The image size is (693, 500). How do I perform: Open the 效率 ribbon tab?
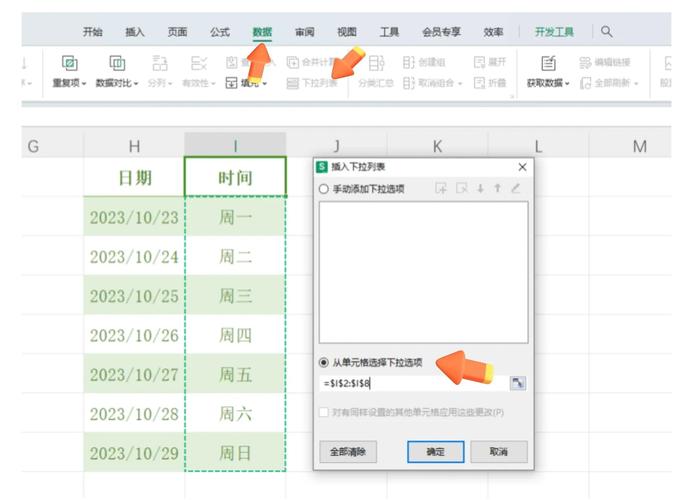pos(493,32)
